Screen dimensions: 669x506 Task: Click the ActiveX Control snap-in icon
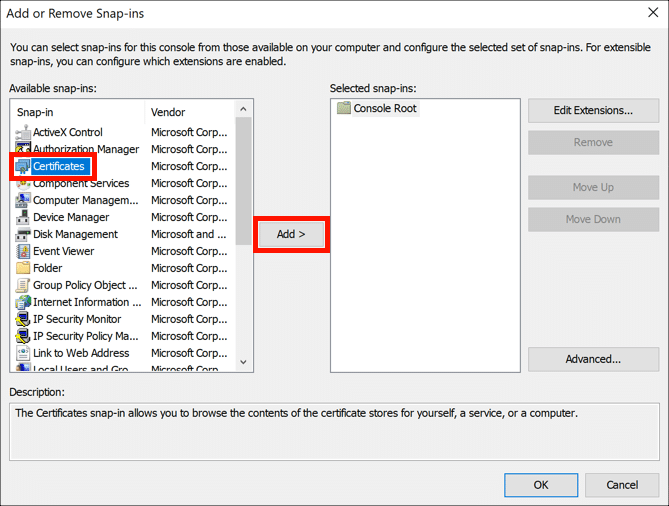click(x=24, y=132)
